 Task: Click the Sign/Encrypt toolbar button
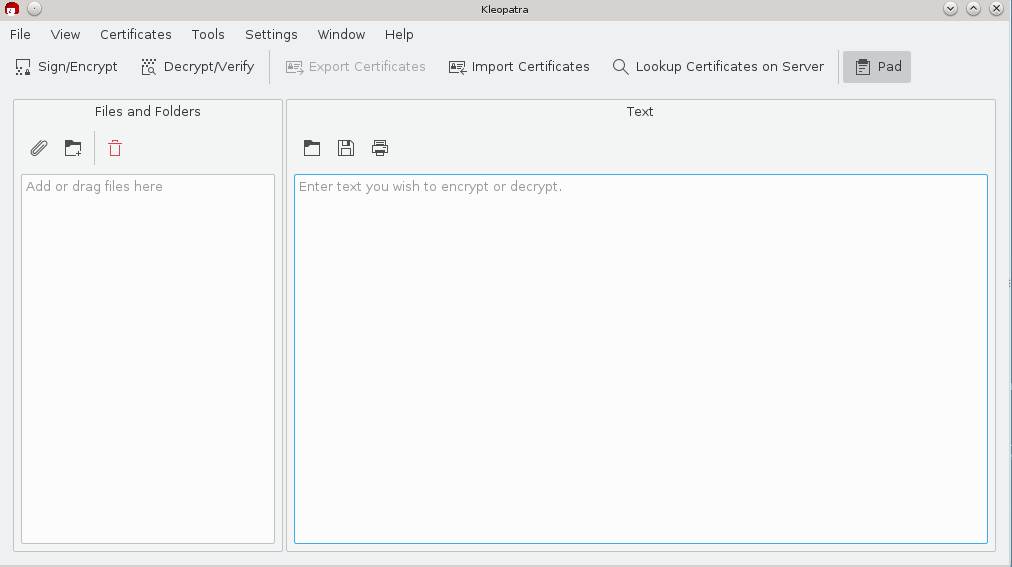click(66, 67)
